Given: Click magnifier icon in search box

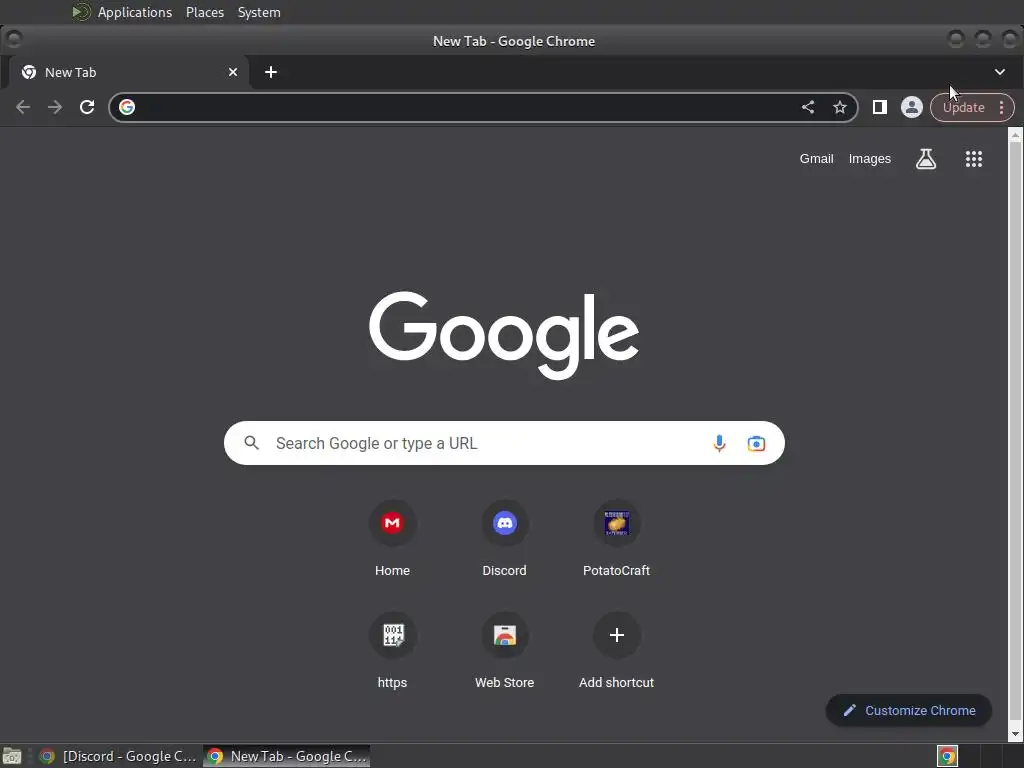Looking at the screenshot, I should click(x=251, y=443).
